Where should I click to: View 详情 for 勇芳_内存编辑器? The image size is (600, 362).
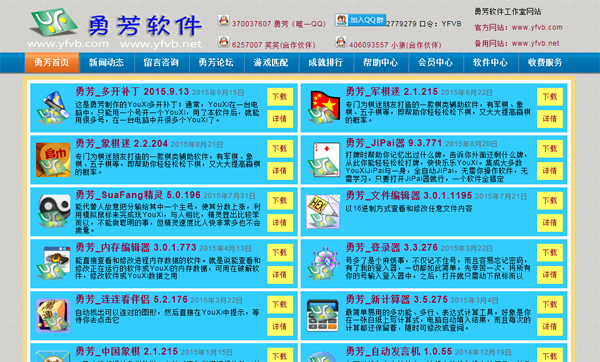coord(280,275)
